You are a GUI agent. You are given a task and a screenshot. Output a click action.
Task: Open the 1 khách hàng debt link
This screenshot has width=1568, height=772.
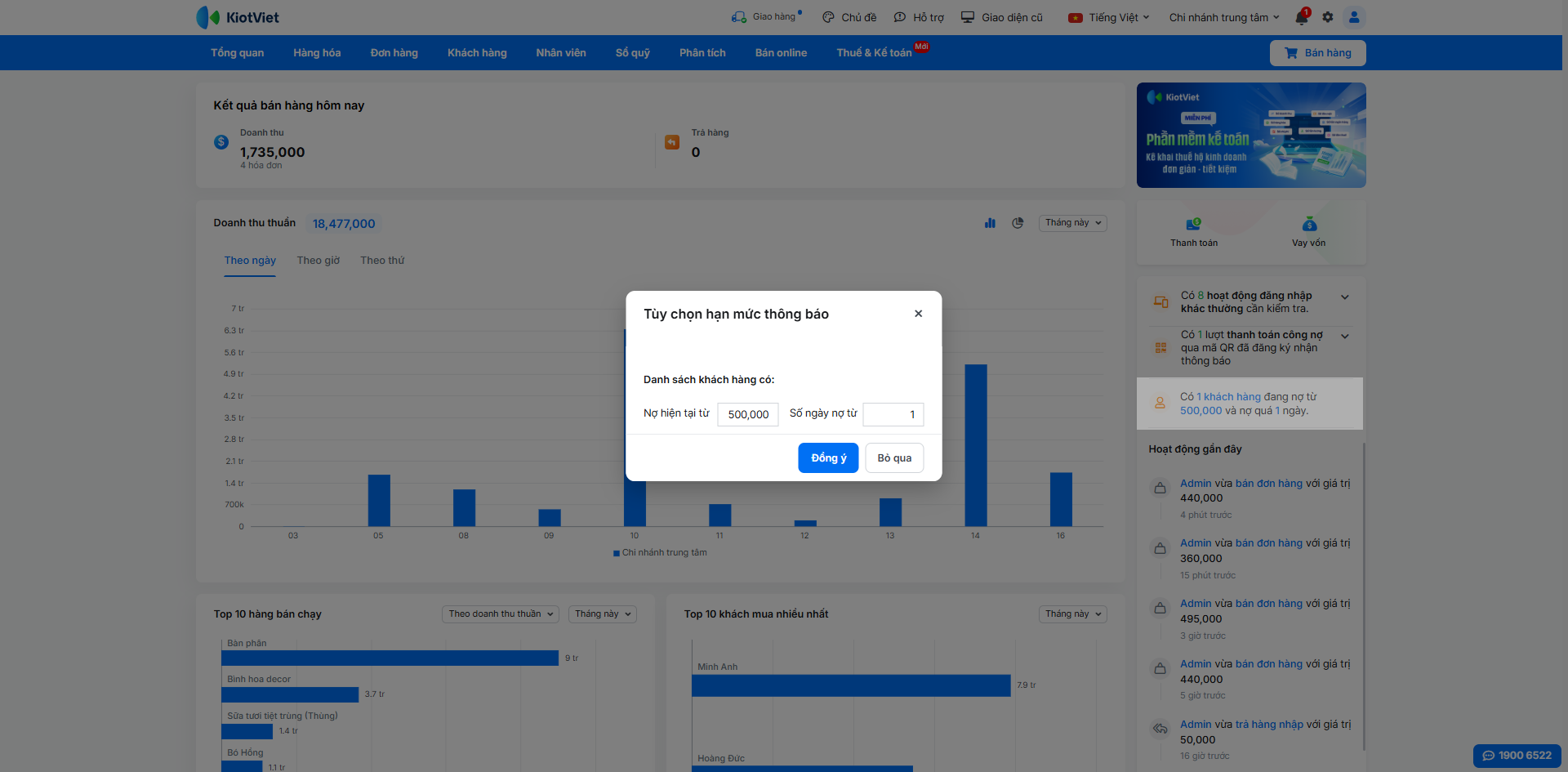(1229, 397)
